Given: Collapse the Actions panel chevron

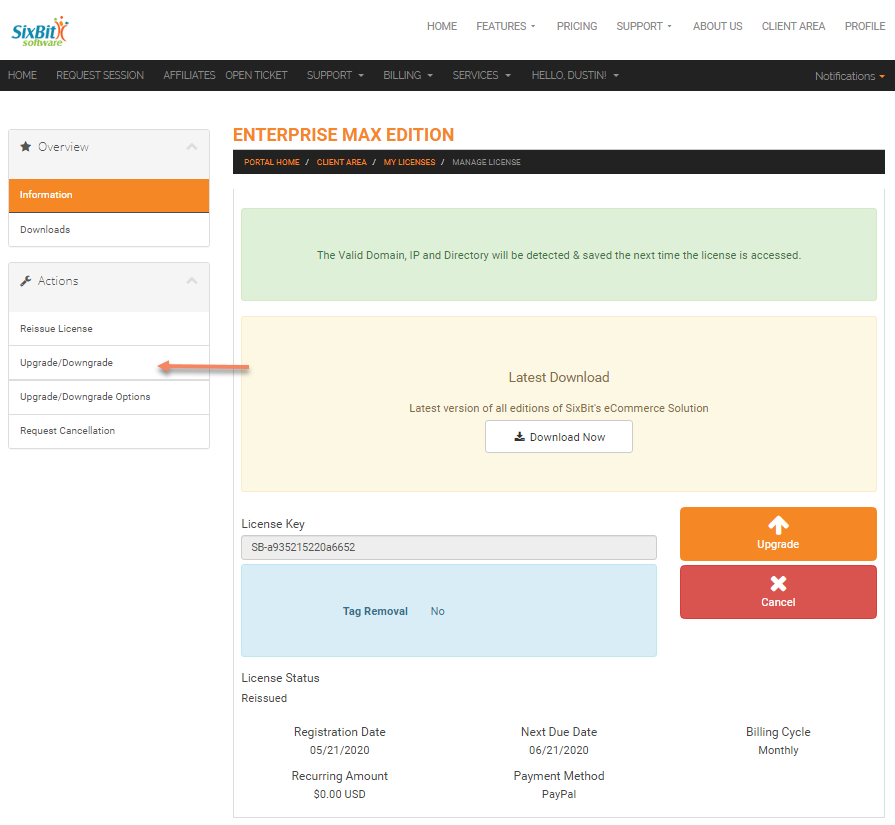Looking at the screenshot, I should pyautogui.click(x=192, y=281).
